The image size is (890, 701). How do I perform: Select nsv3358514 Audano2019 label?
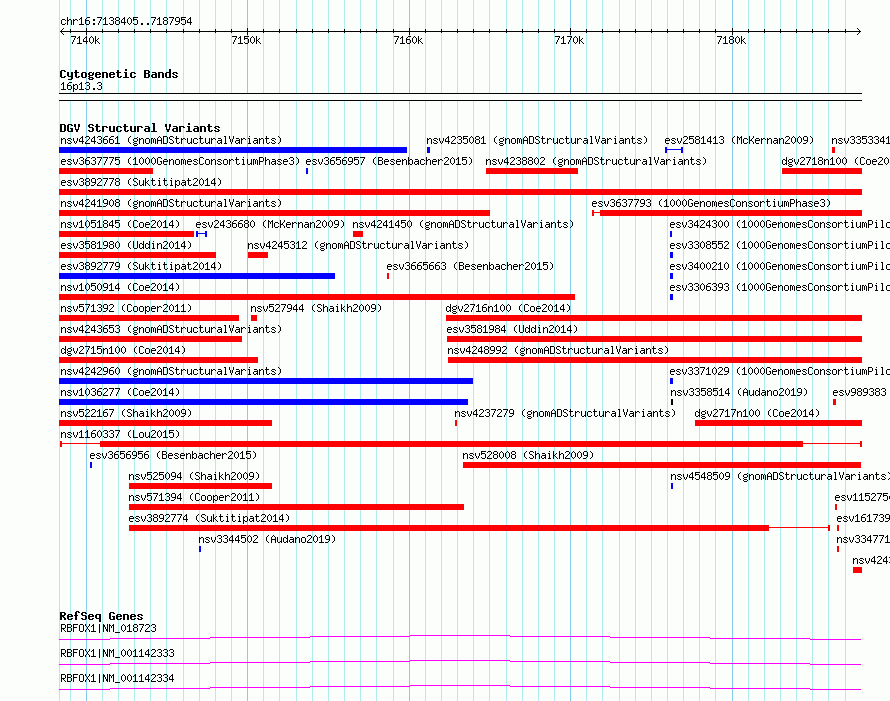point(739,392)
